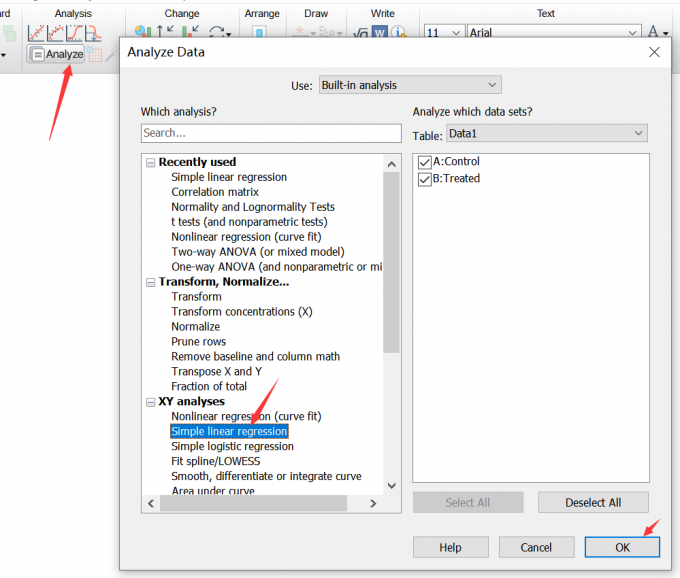Image resolution: width=680 pixels, height=578 pixels.
Task: Collapse the XY analyses group
Action: coord(150,402)
